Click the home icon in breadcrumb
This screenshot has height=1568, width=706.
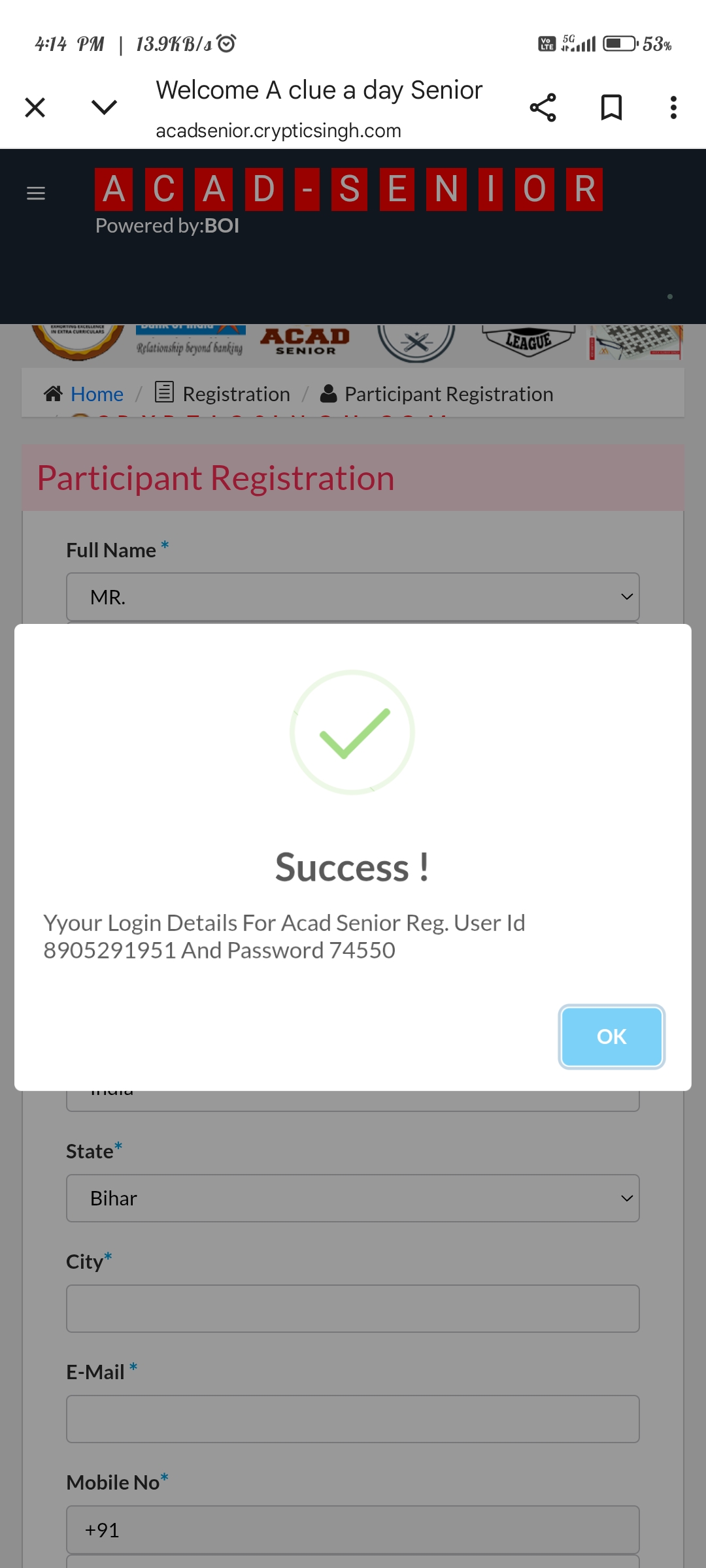53,393
